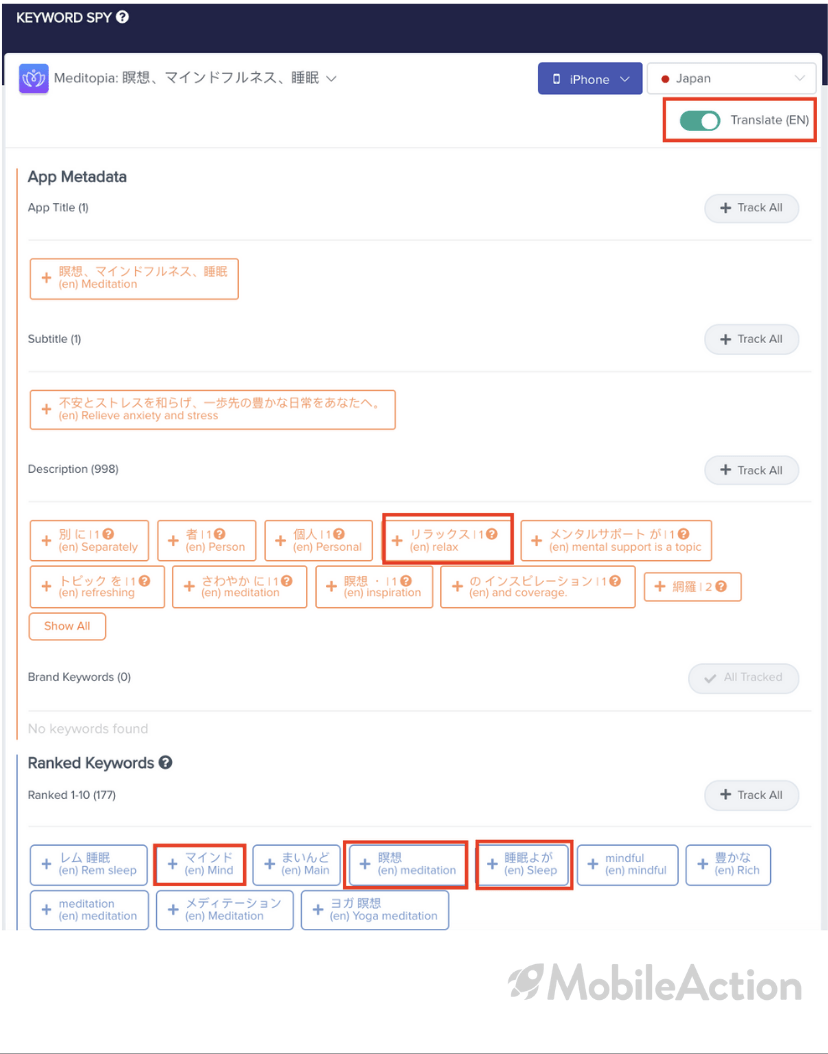Open the iPhone device dropdown
The height and width of the screenshot is (1054, 828).
click(x=590, y=79)
